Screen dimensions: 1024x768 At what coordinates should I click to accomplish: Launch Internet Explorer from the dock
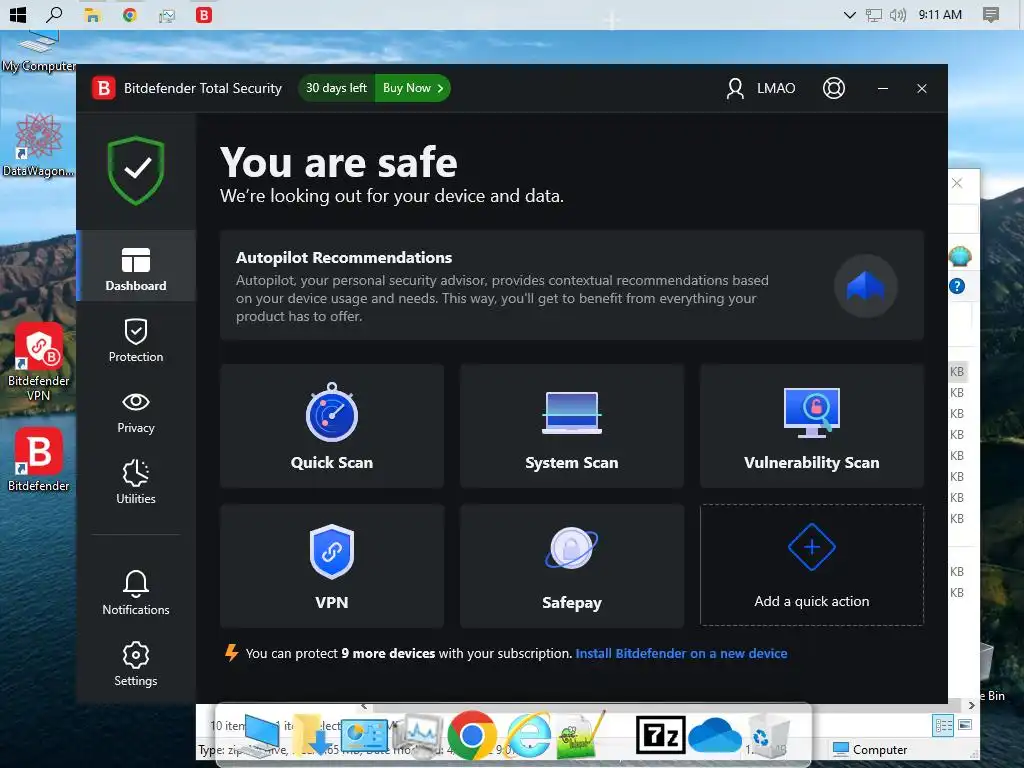coord(528,736)
